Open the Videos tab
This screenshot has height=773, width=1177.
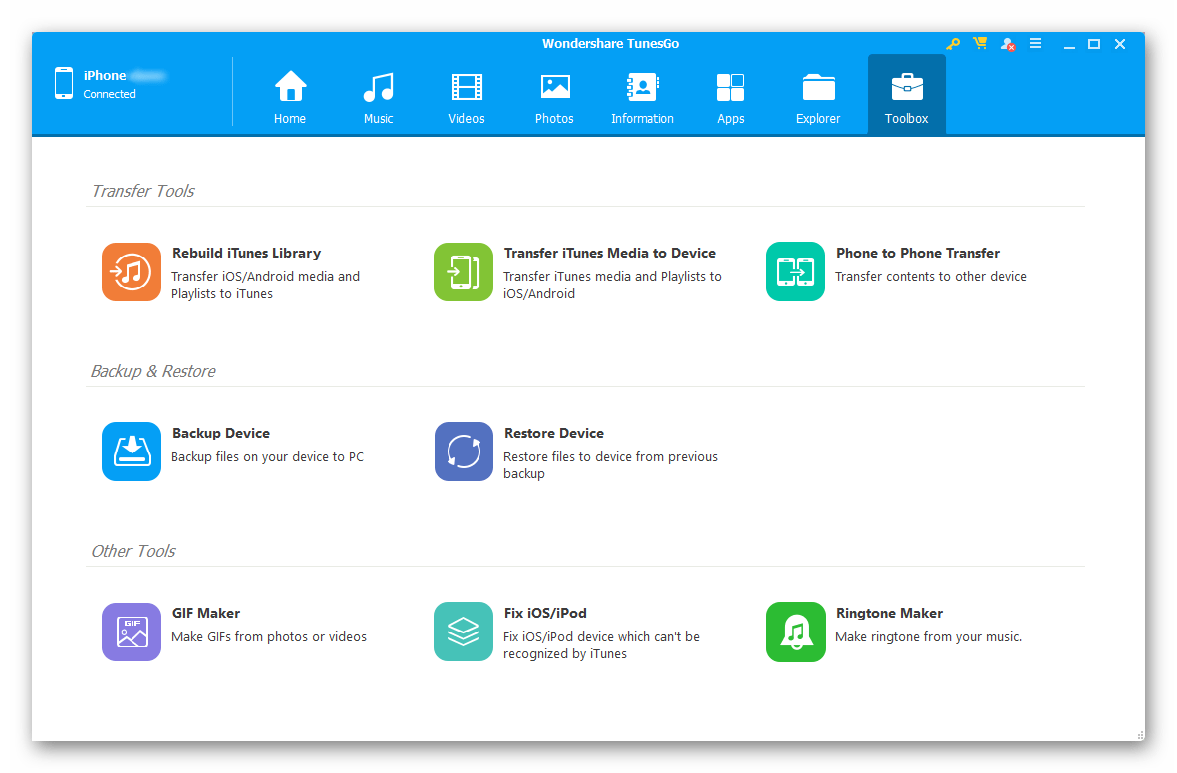(x=466, y=97)
